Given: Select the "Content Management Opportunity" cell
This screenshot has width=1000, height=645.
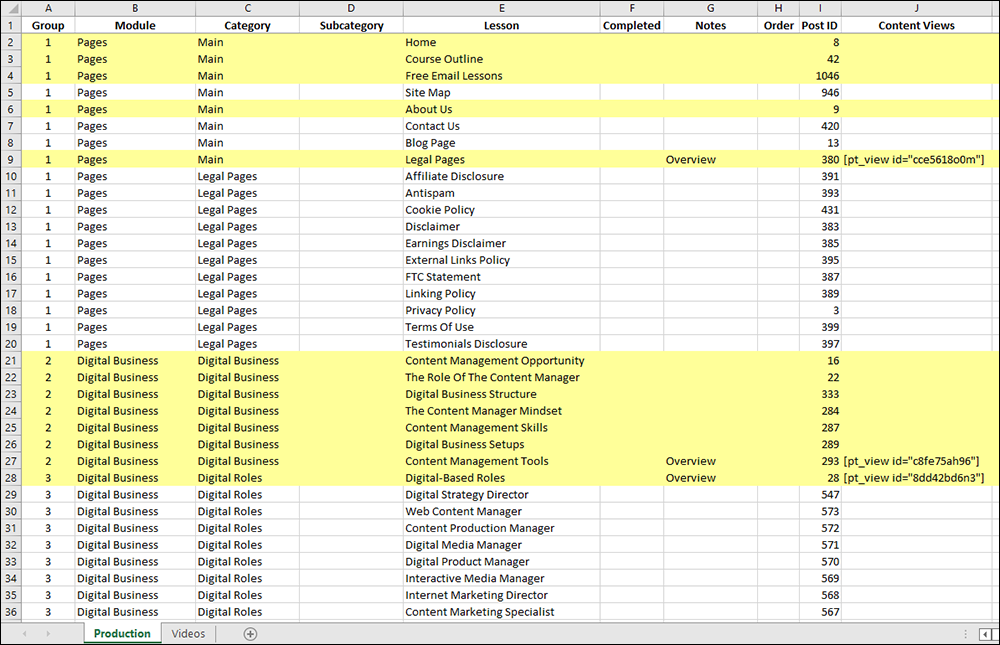Looking at the screenshot, I should tap(501, 360).
